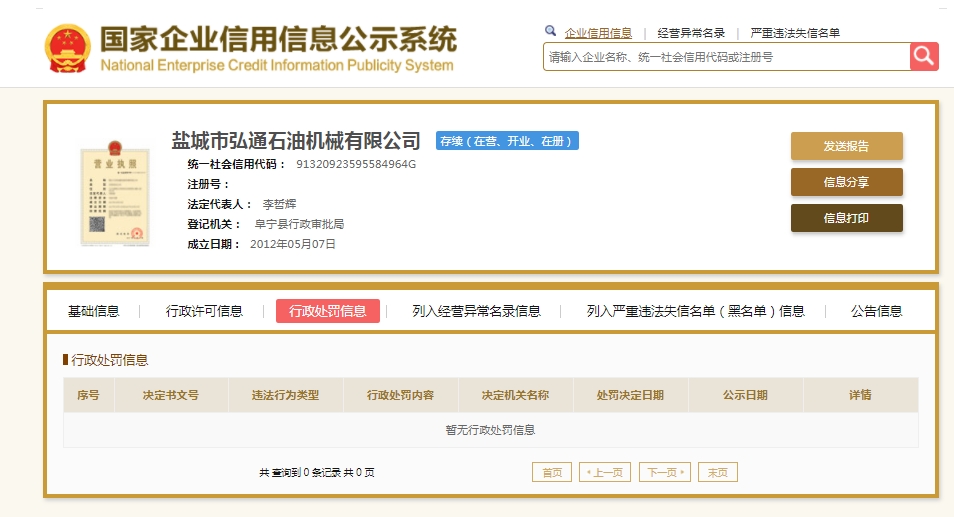This screenshot has height=517, width=954.
Task: Click establishment date 2012年05月07日
Action: [293, 245]
